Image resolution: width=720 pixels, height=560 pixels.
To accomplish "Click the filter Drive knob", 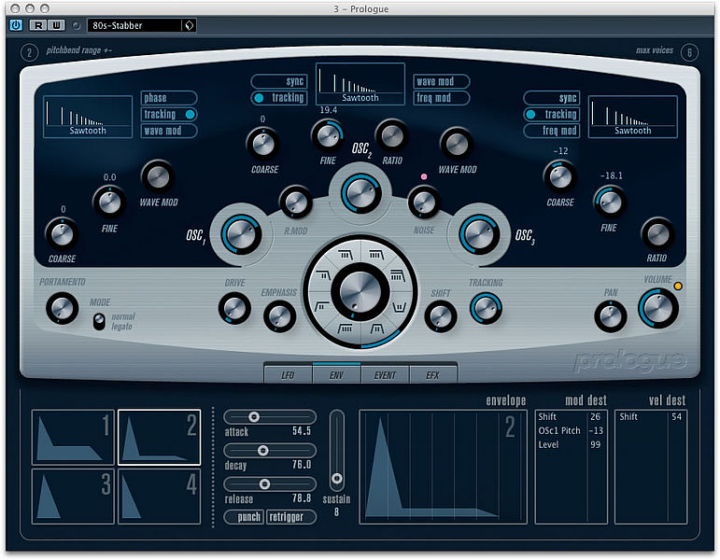I will pyautogui.click(x=235, y=308).
